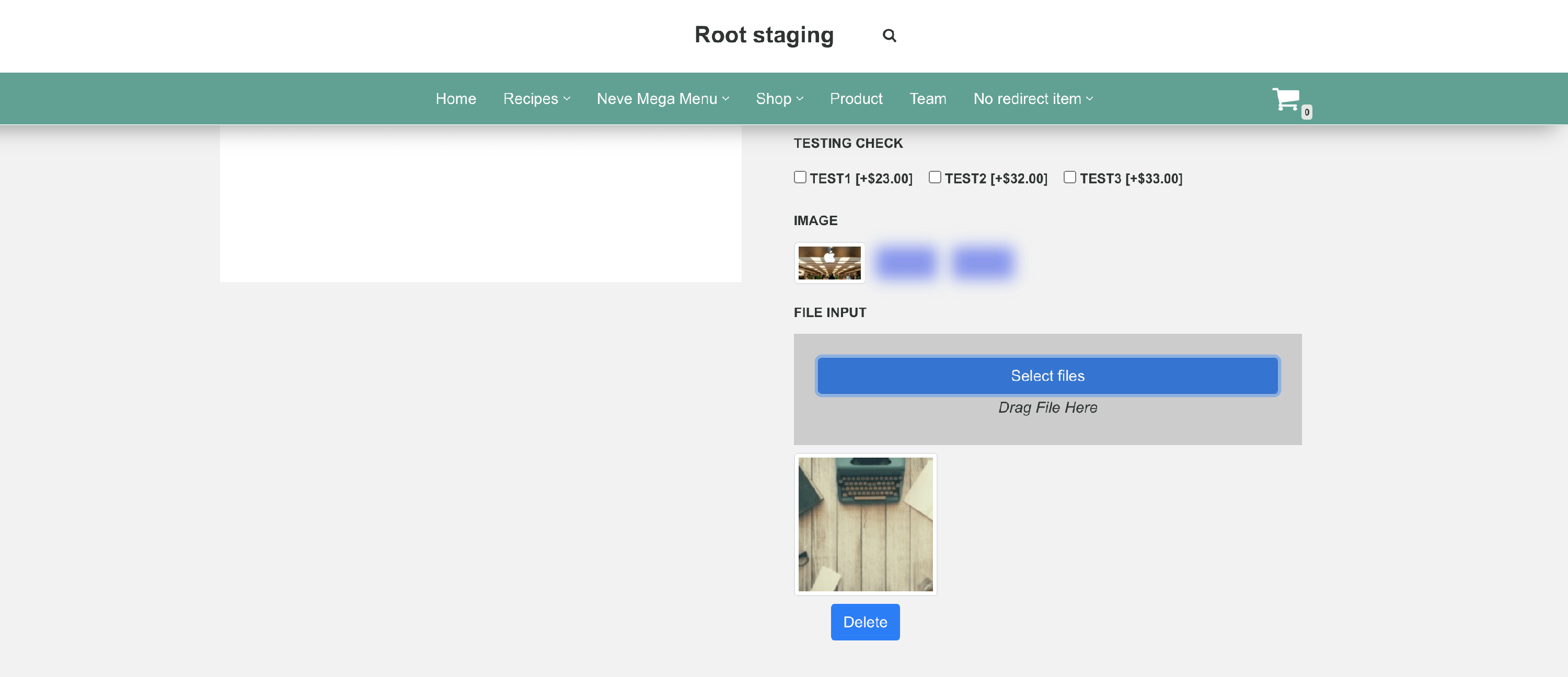The height and width of the screenshot is (677, 1568).
Task: Select the Apple store image option
Action: (829, 263)
